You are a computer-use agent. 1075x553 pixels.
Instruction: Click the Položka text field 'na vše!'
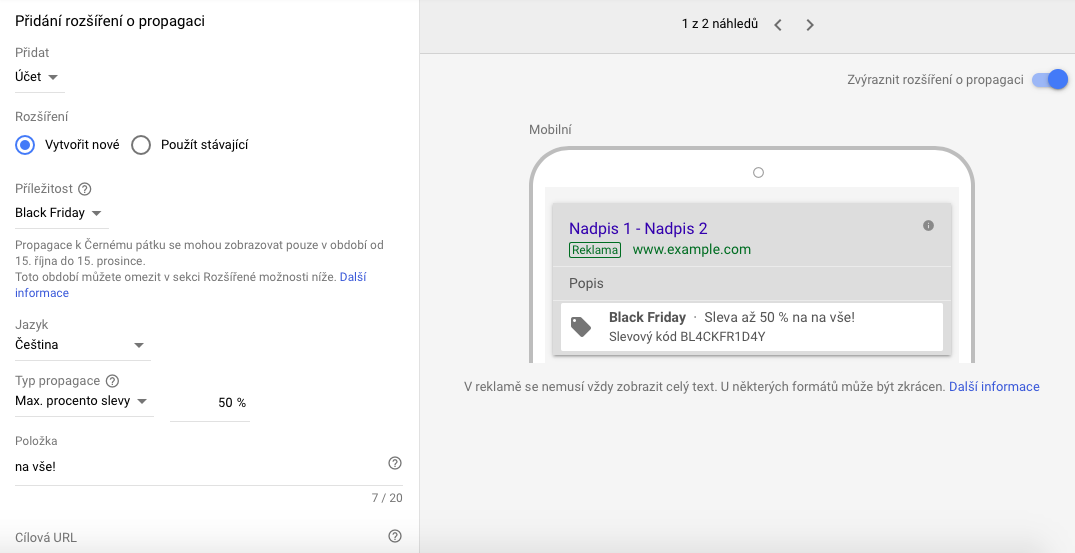(x=199, y=467)
